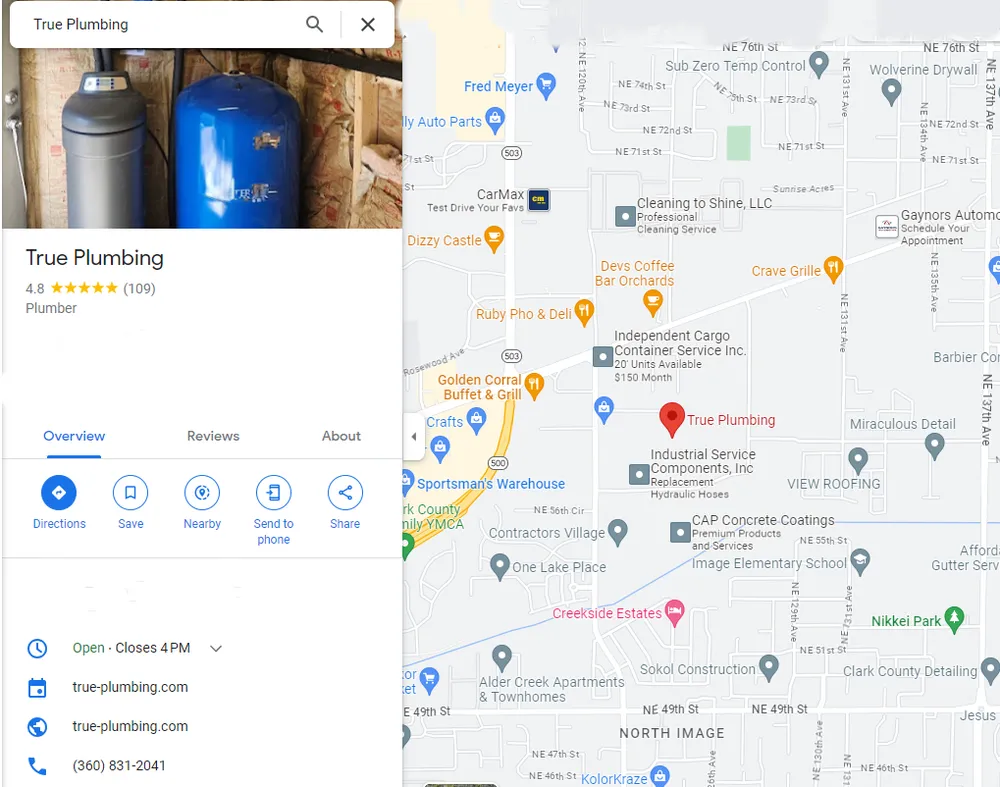The width and height of the screenshot is (1000, 787).
Task: Select the Overview tab
Action: (x=74, y=436)
